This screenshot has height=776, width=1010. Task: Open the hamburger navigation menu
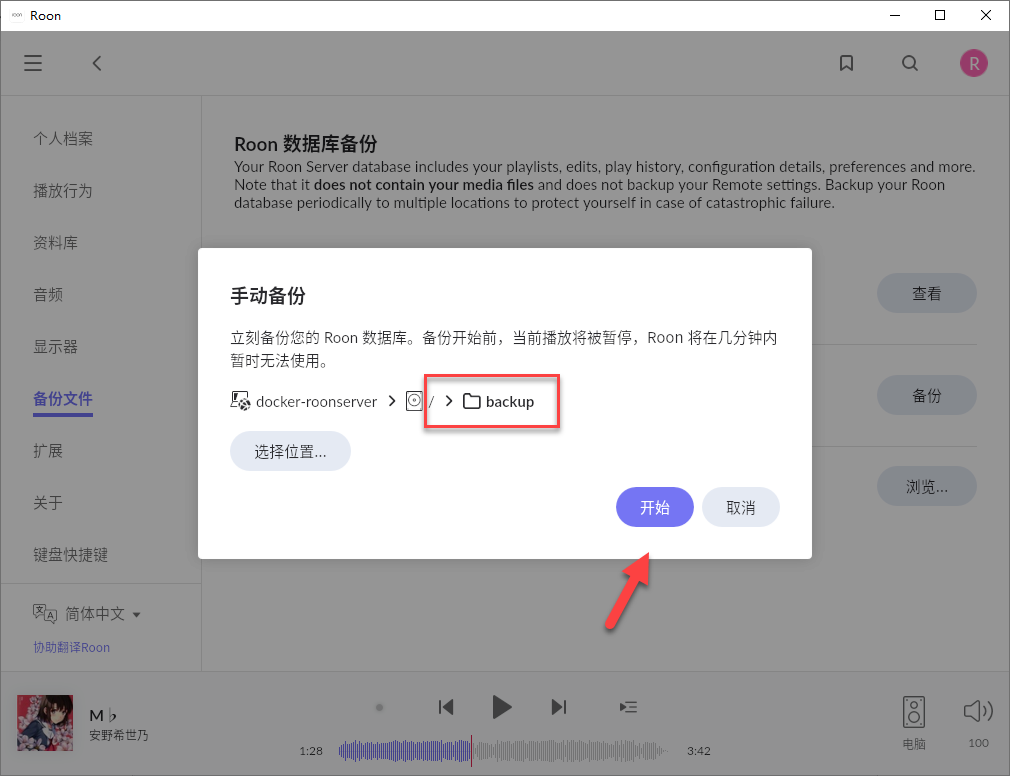[33, 63]
